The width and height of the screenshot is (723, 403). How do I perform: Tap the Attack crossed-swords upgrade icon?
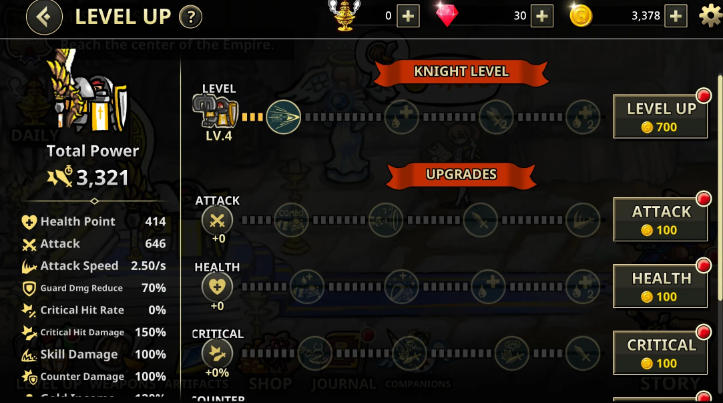point(217,220)
